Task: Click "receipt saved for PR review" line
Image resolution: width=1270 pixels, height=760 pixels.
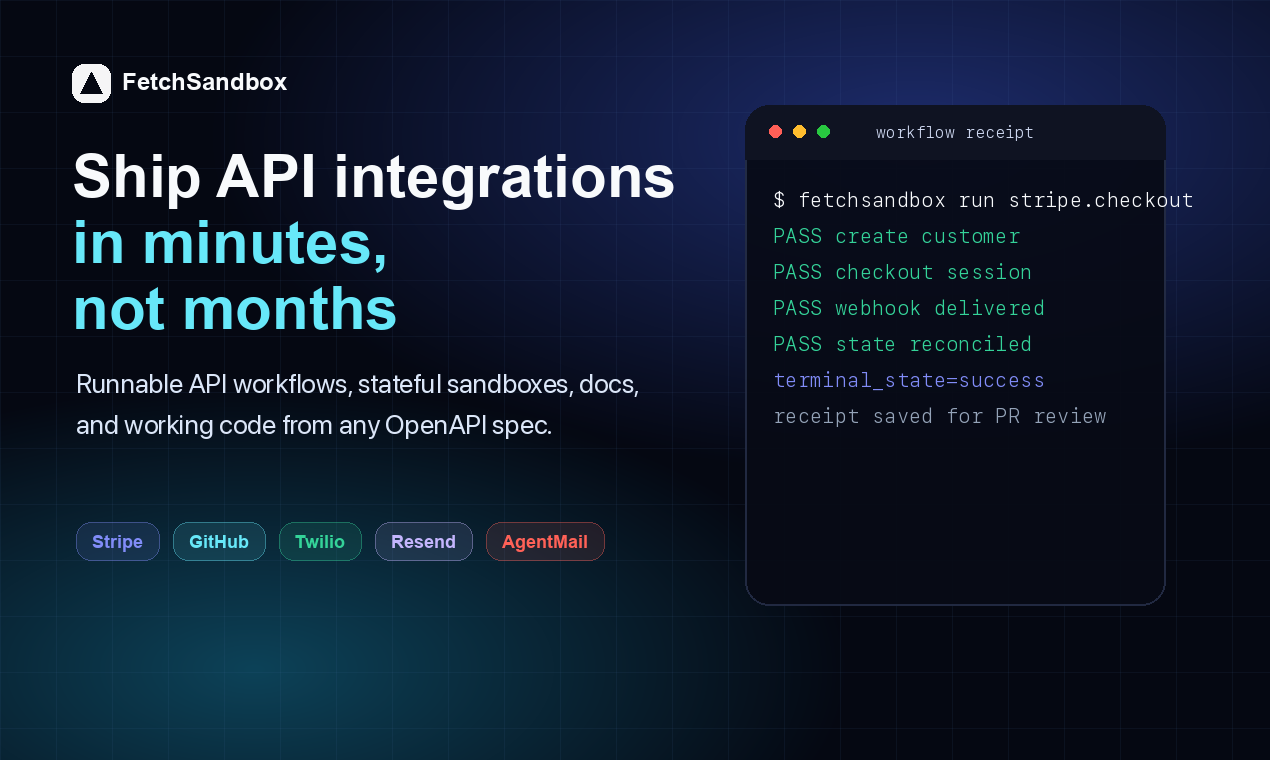Action: [940, 416]
